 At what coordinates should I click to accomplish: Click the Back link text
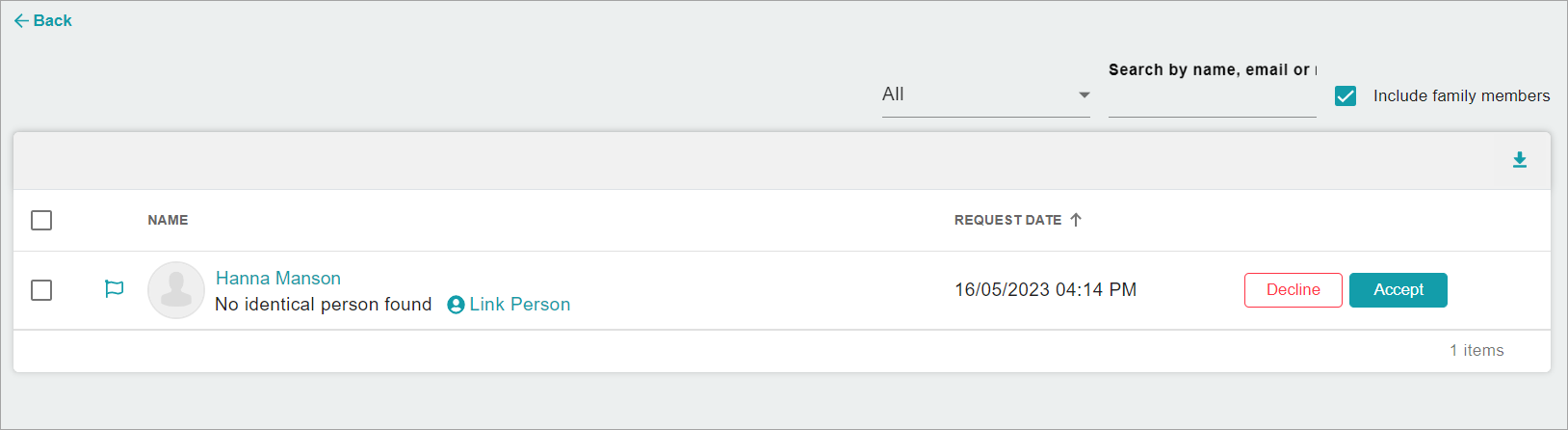point(53,20)
